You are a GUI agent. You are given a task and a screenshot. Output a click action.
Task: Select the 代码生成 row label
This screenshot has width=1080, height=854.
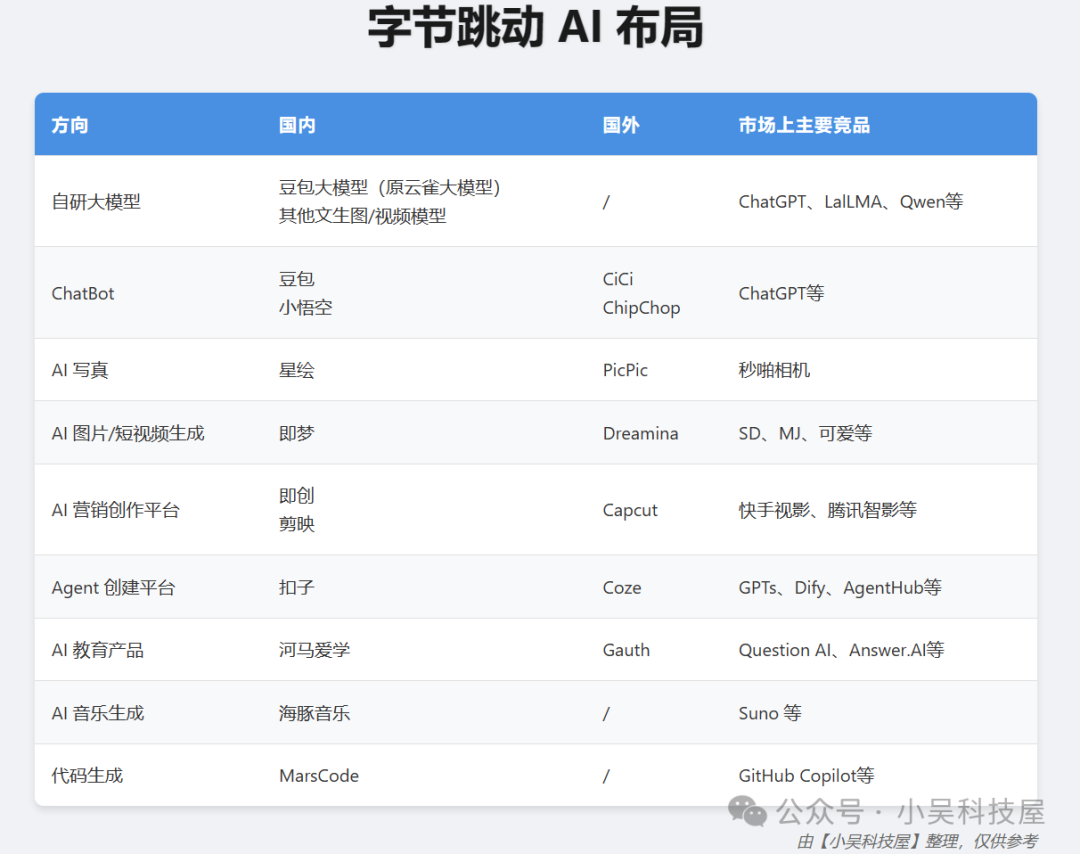(87, 776)
